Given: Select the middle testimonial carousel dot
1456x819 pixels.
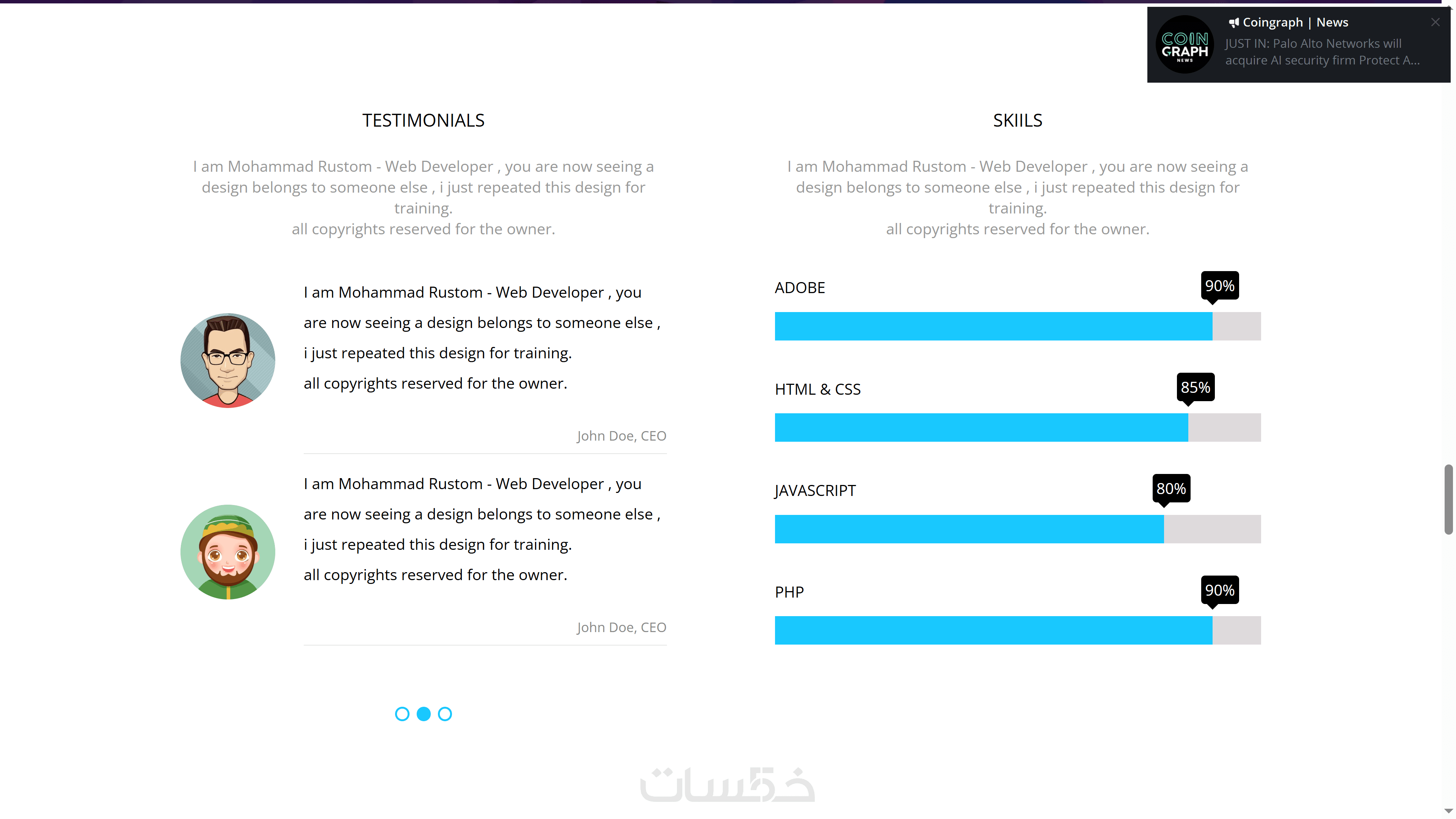Looking at the screenshot, I should (424, 714).
